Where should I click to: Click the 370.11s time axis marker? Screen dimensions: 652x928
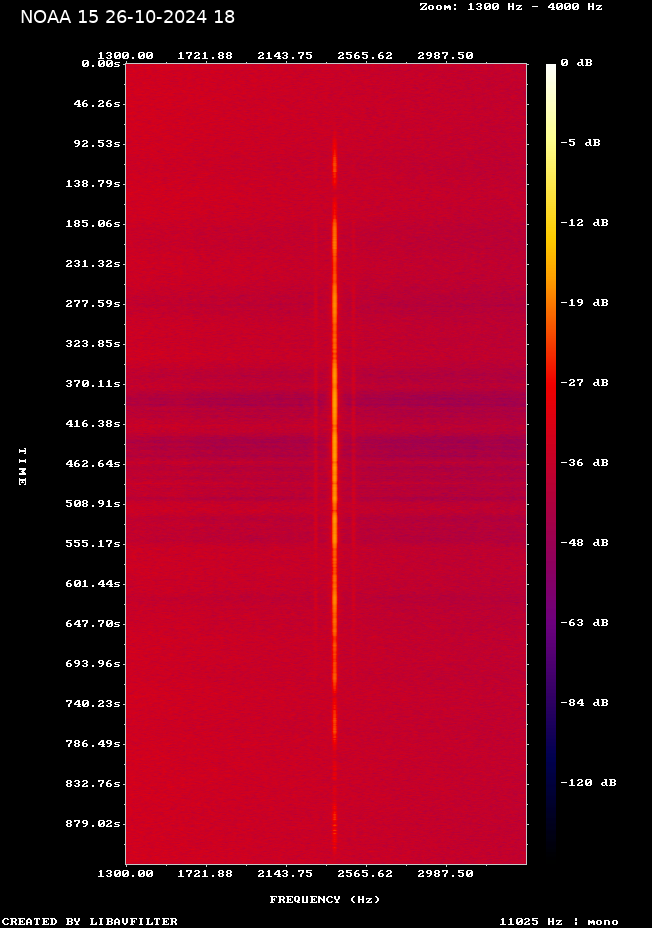coord(95,383)
